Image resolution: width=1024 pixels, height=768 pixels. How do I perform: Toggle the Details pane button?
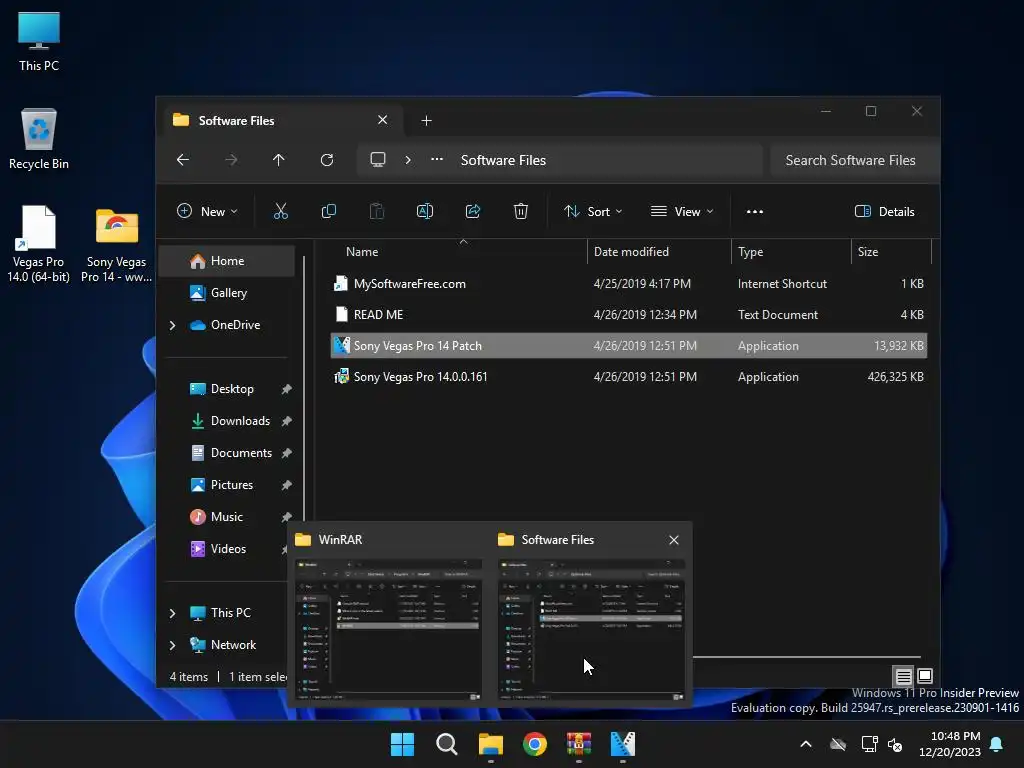(x=885, y=212)
